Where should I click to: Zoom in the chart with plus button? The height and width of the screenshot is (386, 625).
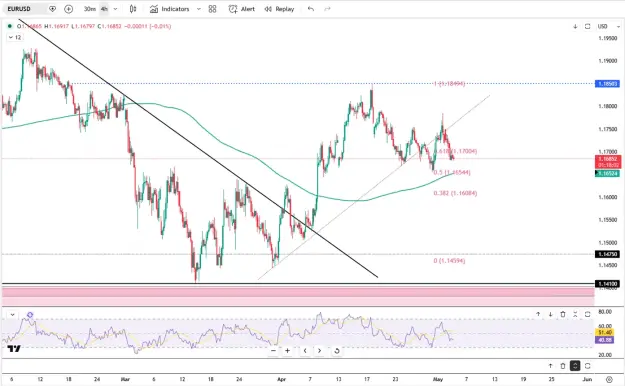coord(287,351)
